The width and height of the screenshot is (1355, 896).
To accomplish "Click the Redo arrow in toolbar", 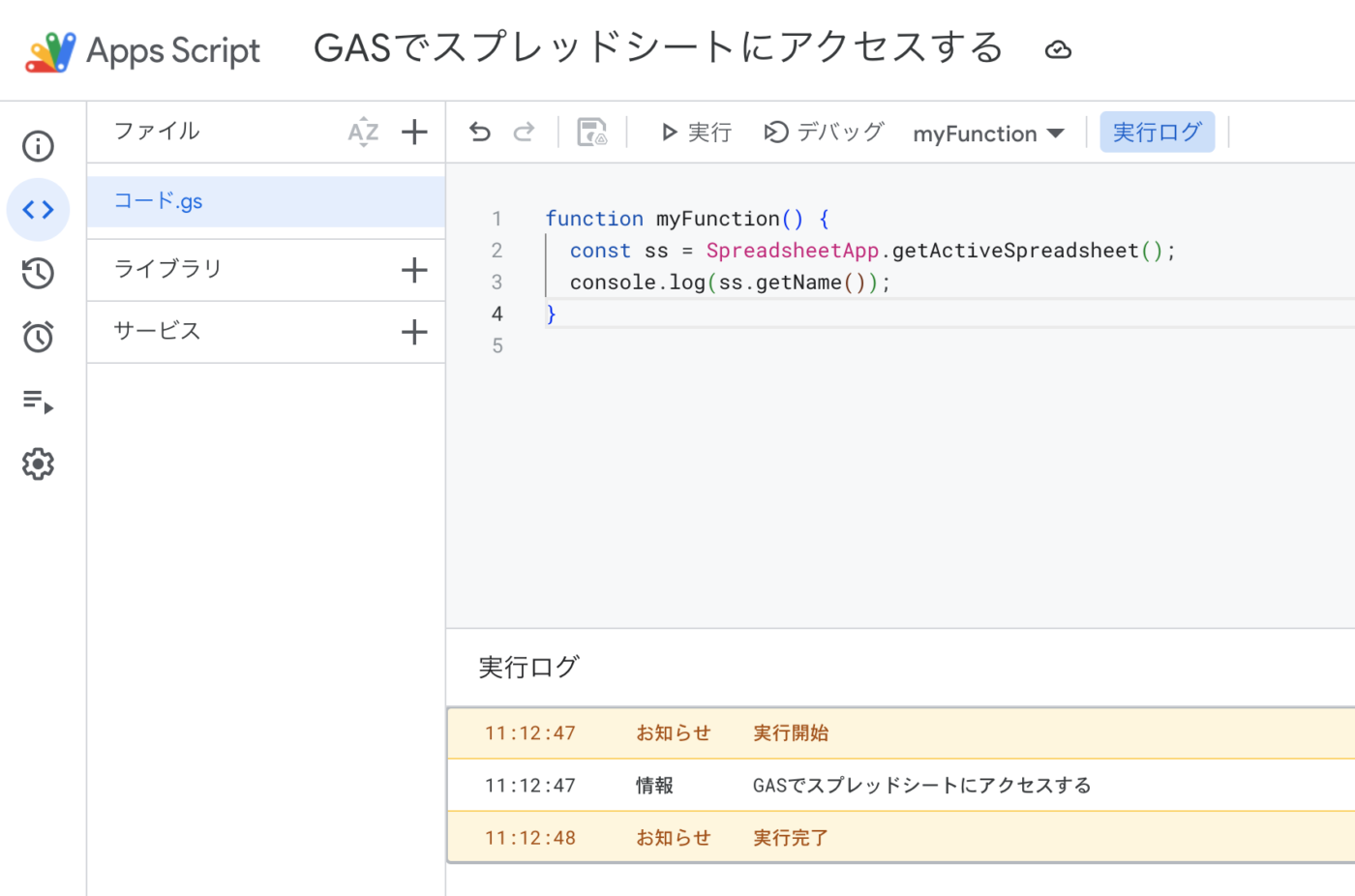I will [524, 133].
